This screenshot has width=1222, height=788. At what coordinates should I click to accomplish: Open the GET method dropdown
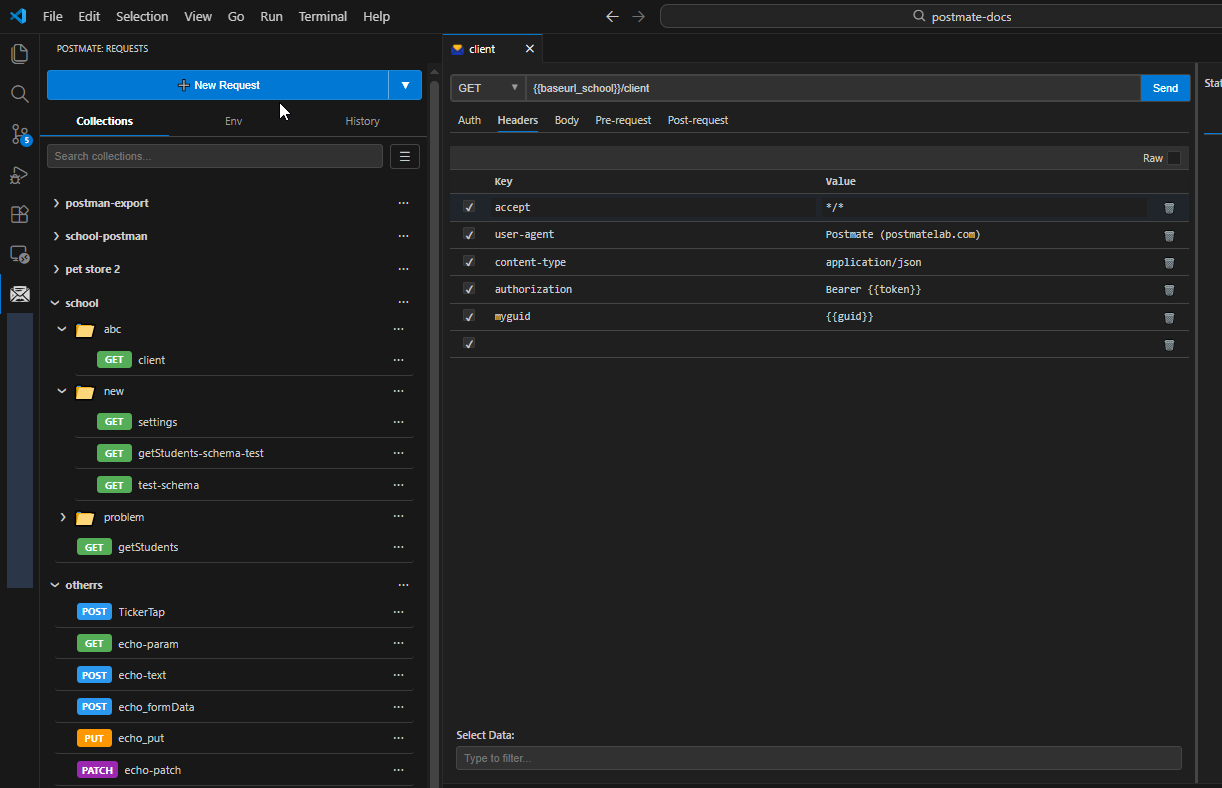coord(487,88)
